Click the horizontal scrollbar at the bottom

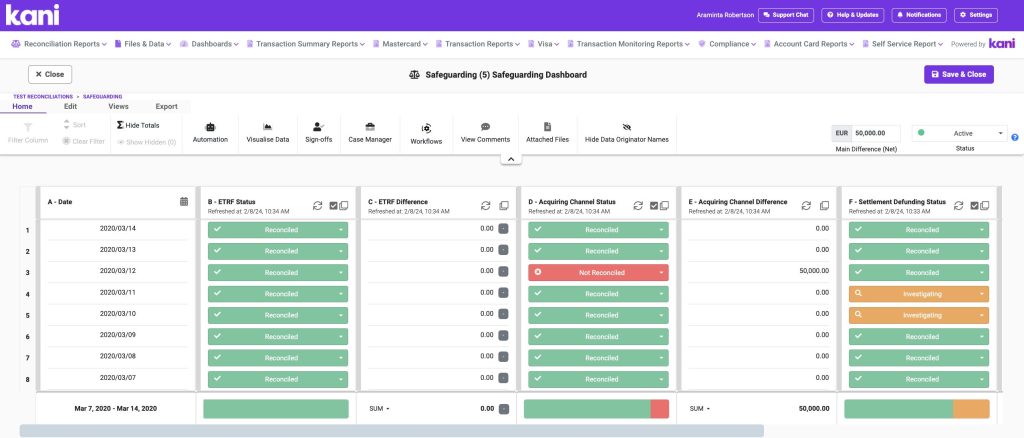click(390, 431)
